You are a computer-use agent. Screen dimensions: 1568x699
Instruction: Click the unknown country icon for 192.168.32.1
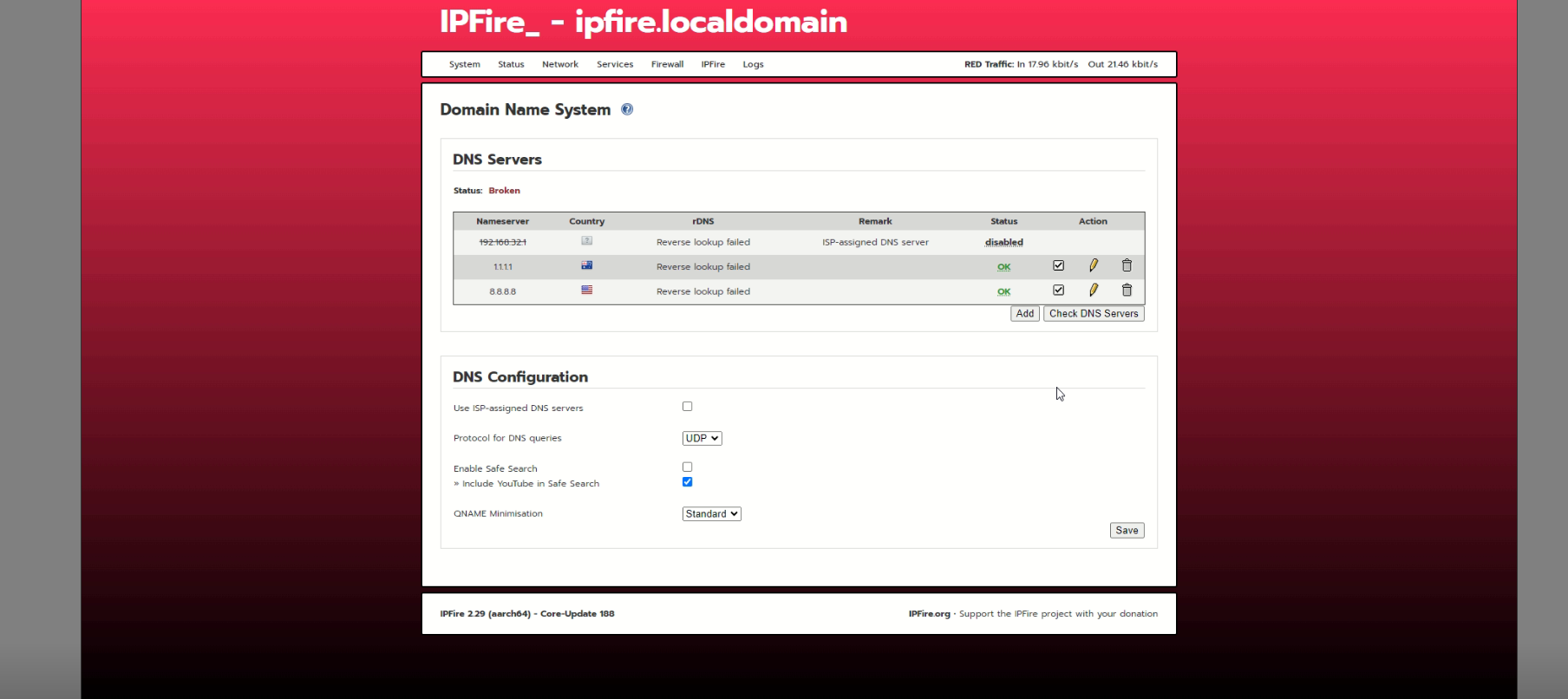click(587, 240)
